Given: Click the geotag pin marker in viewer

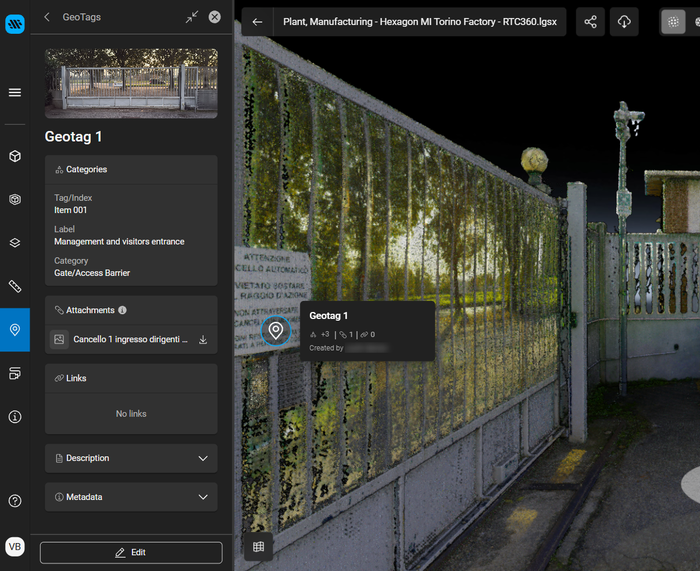Looking at the screenshot, I should point(275,331).
